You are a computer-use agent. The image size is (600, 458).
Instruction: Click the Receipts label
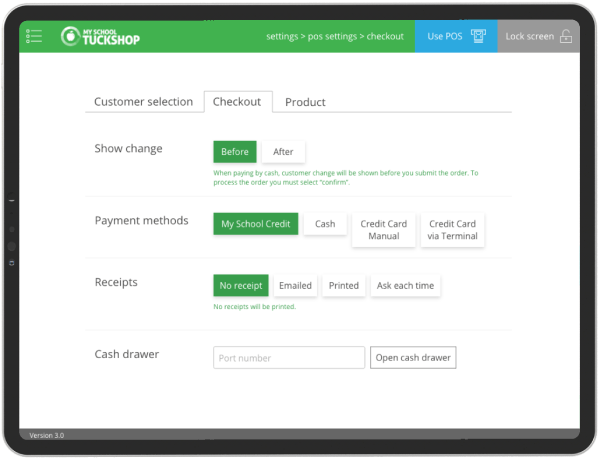pyautogui.click(x=116, y=282)
